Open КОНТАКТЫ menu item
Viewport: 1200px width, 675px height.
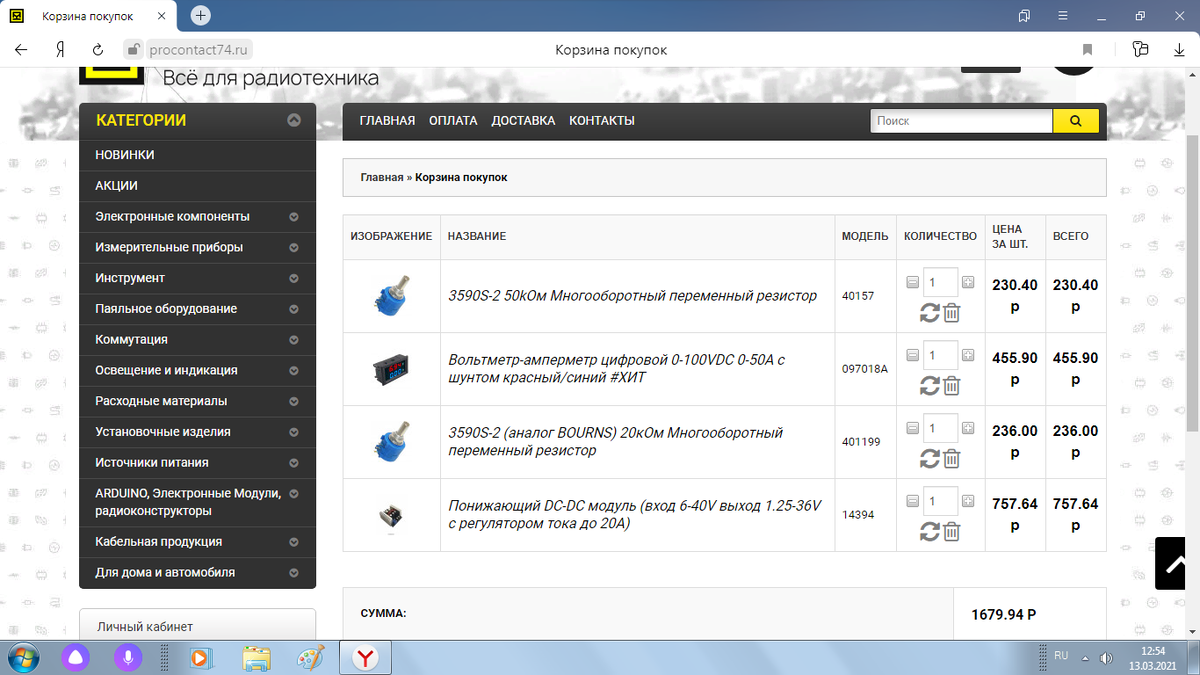[602, 121]
